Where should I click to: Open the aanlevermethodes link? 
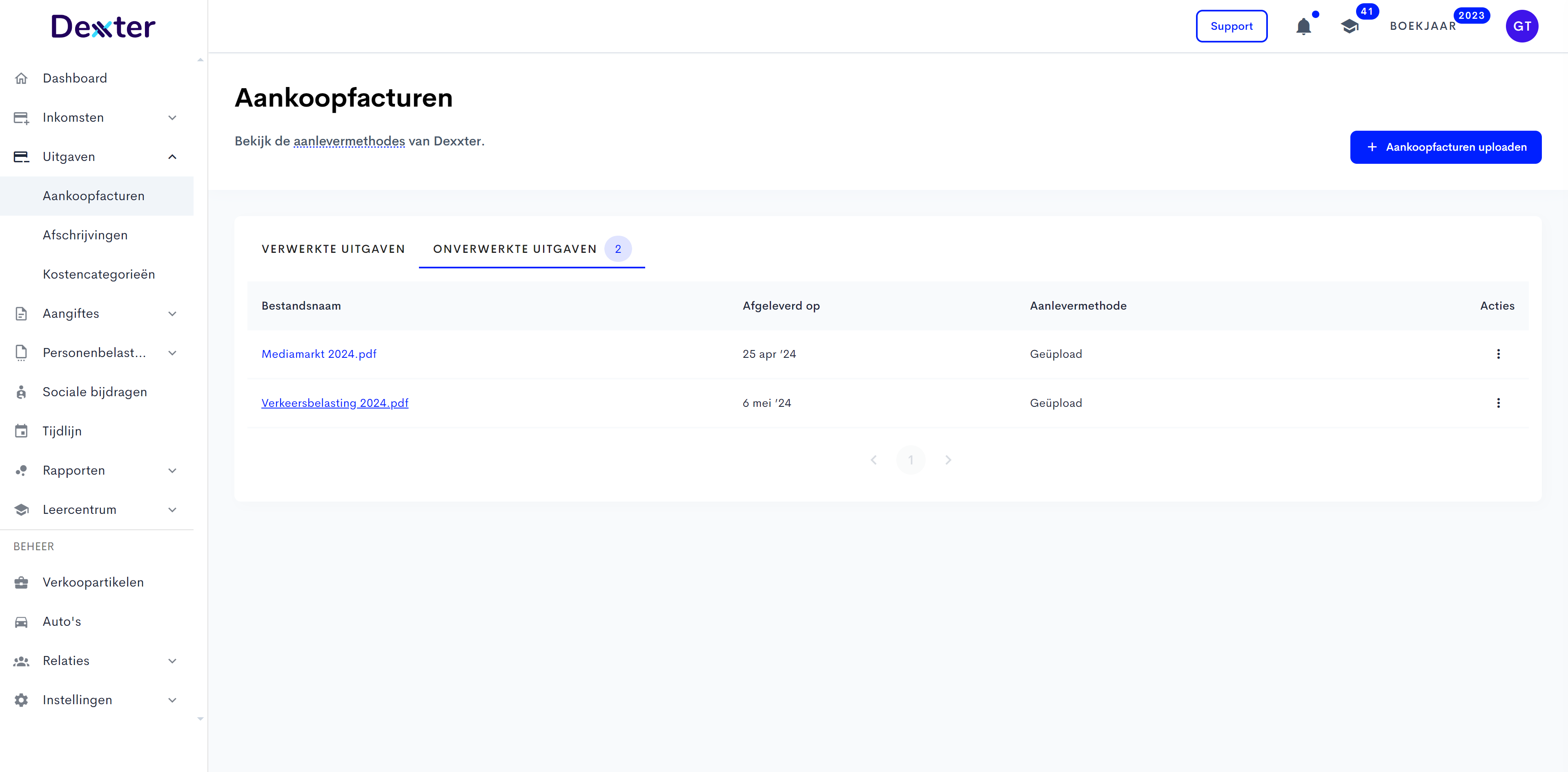(x=349, y=141)
